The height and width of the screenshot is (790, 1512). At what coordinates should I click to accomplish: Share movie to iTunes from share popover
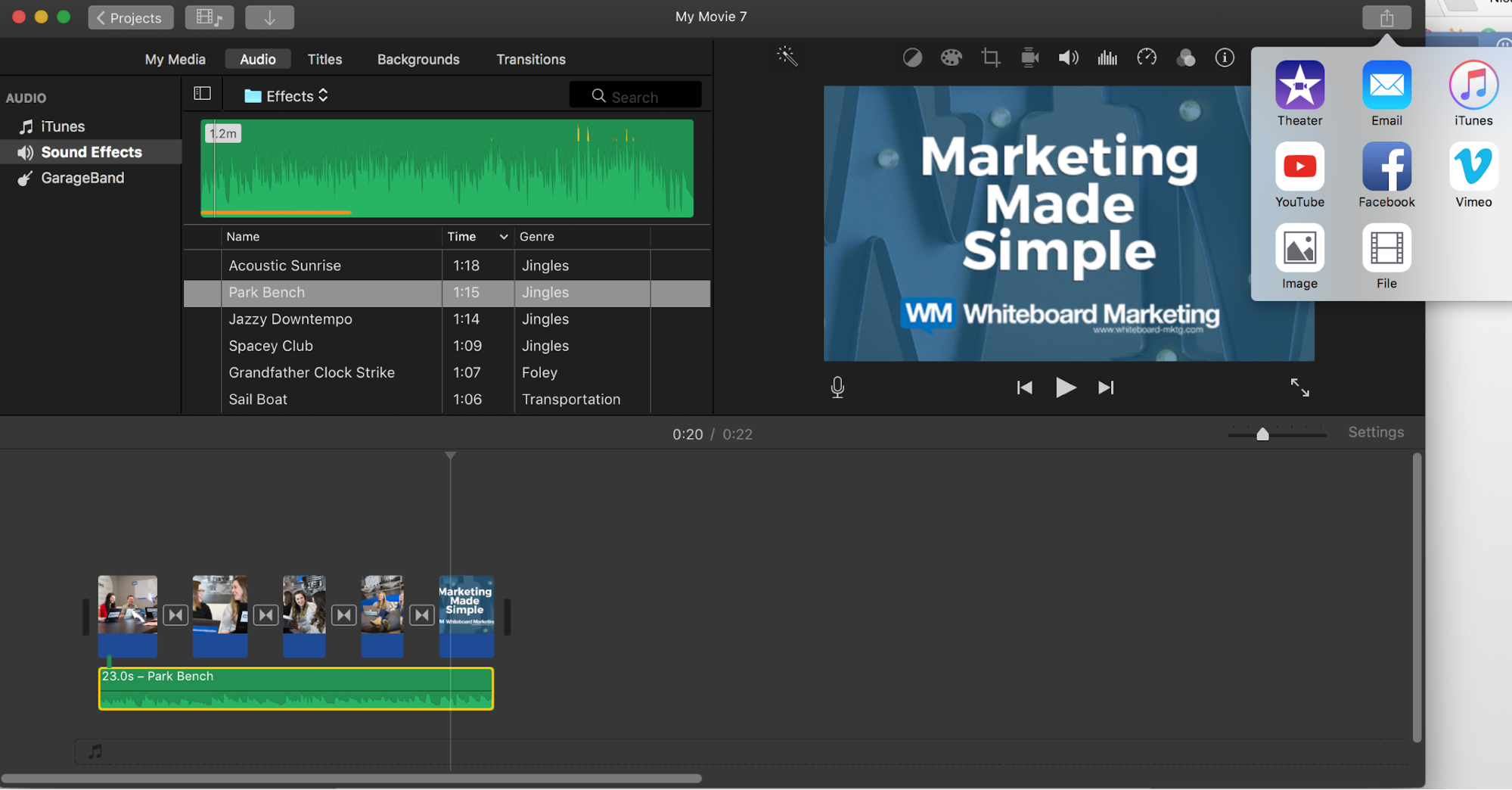coord(1473,93)
